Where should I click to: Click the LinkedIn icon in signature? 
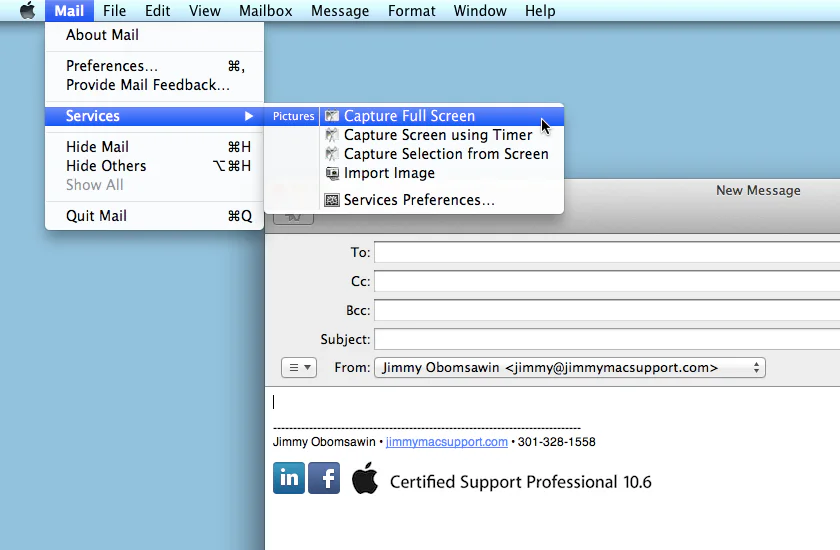point(289,478)
